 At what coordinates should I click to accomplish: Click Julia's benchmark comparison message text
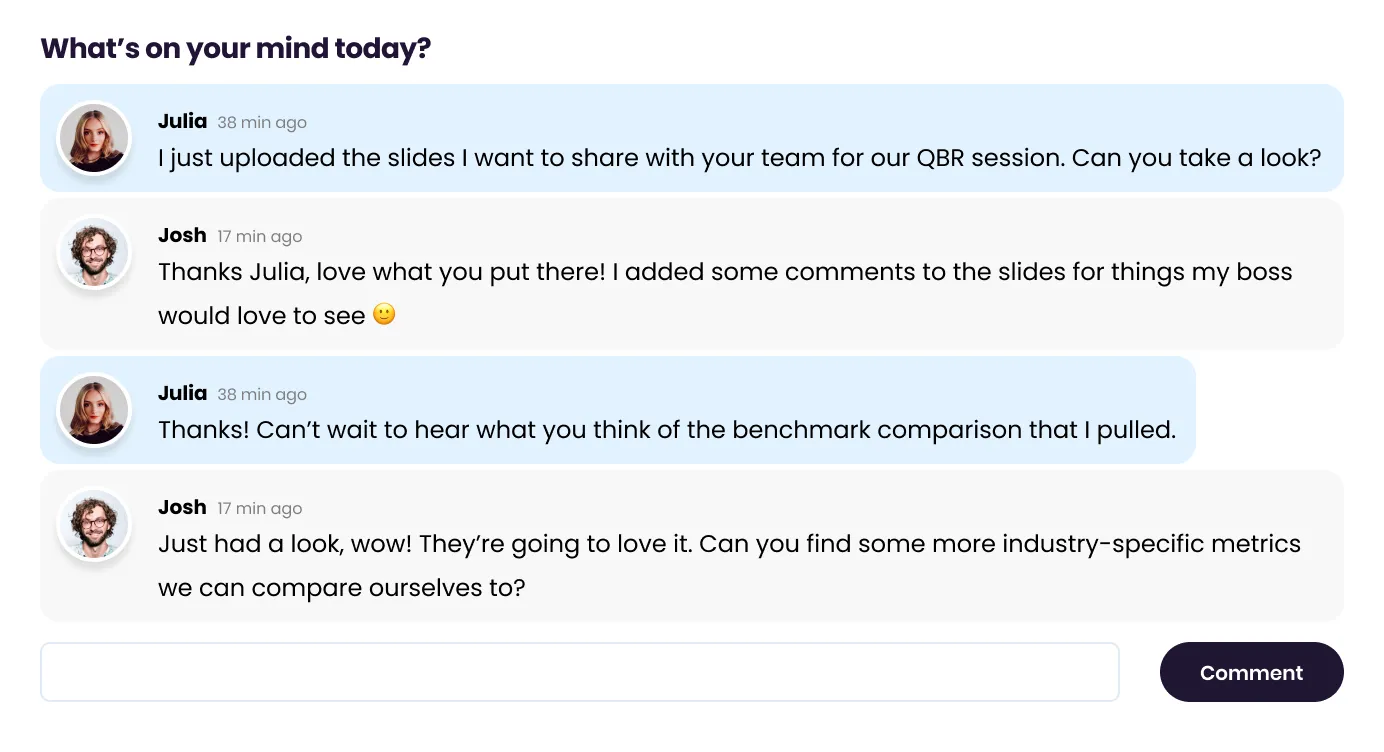[x=666, y=430]
